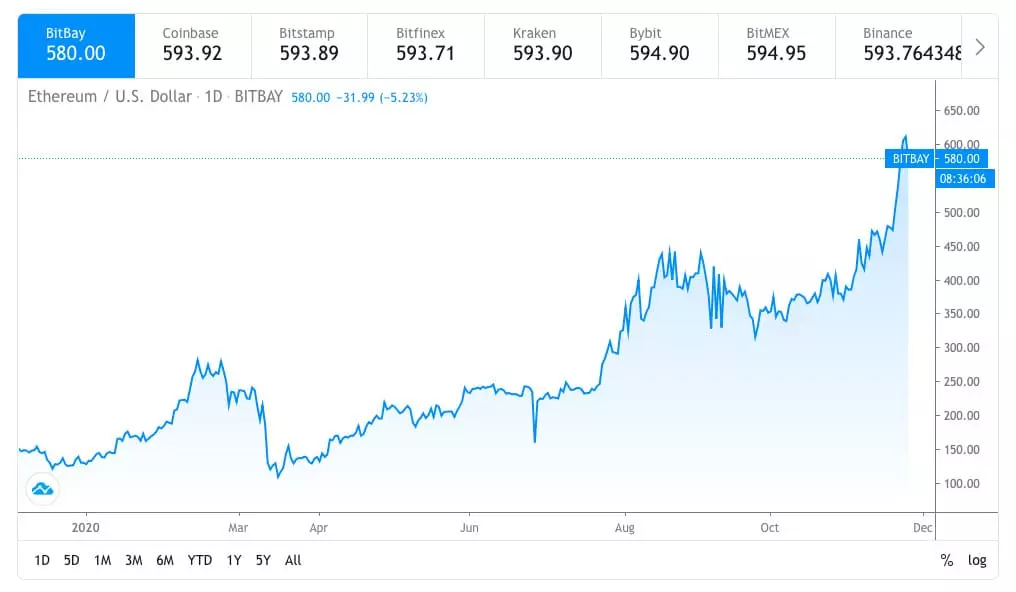Select the Bitfinex exchange tab
The image size is (1016, 592).
[425, 45]
